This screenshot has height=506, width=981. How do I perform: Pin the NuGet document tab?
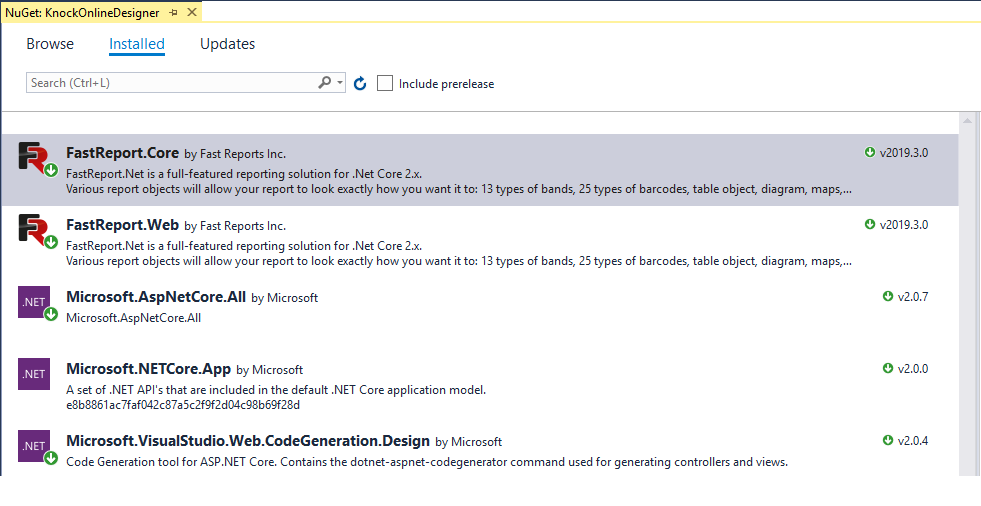click(173, 13)
